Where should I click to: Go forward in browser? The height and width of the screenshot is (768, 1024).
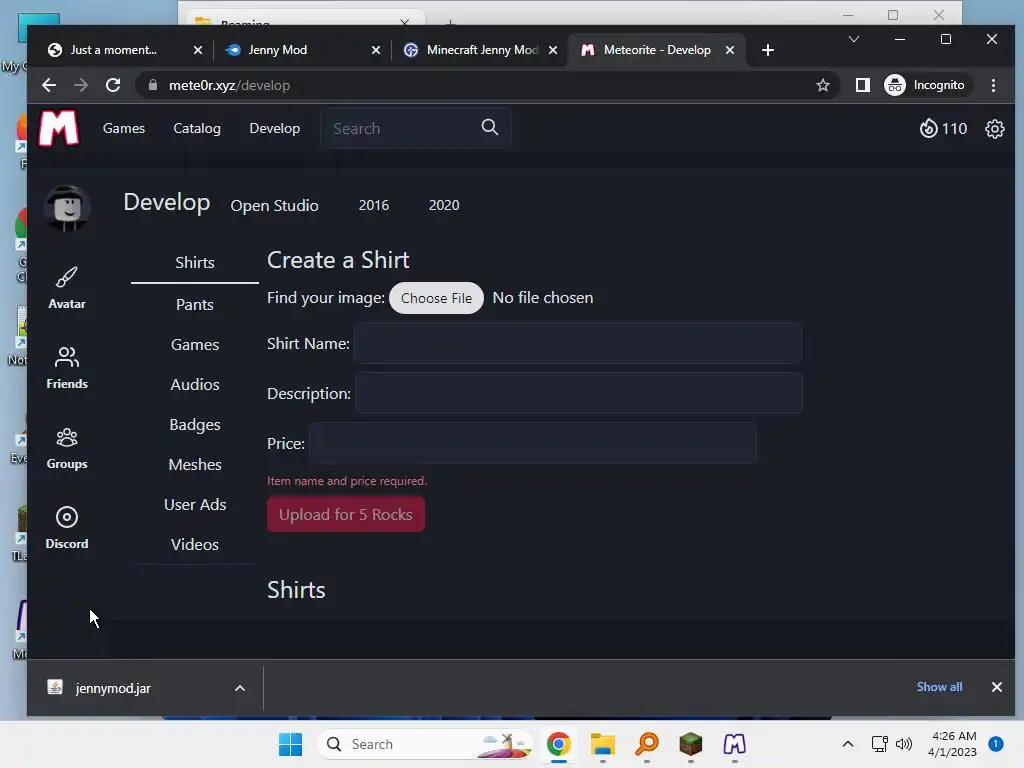pos(81,85)
